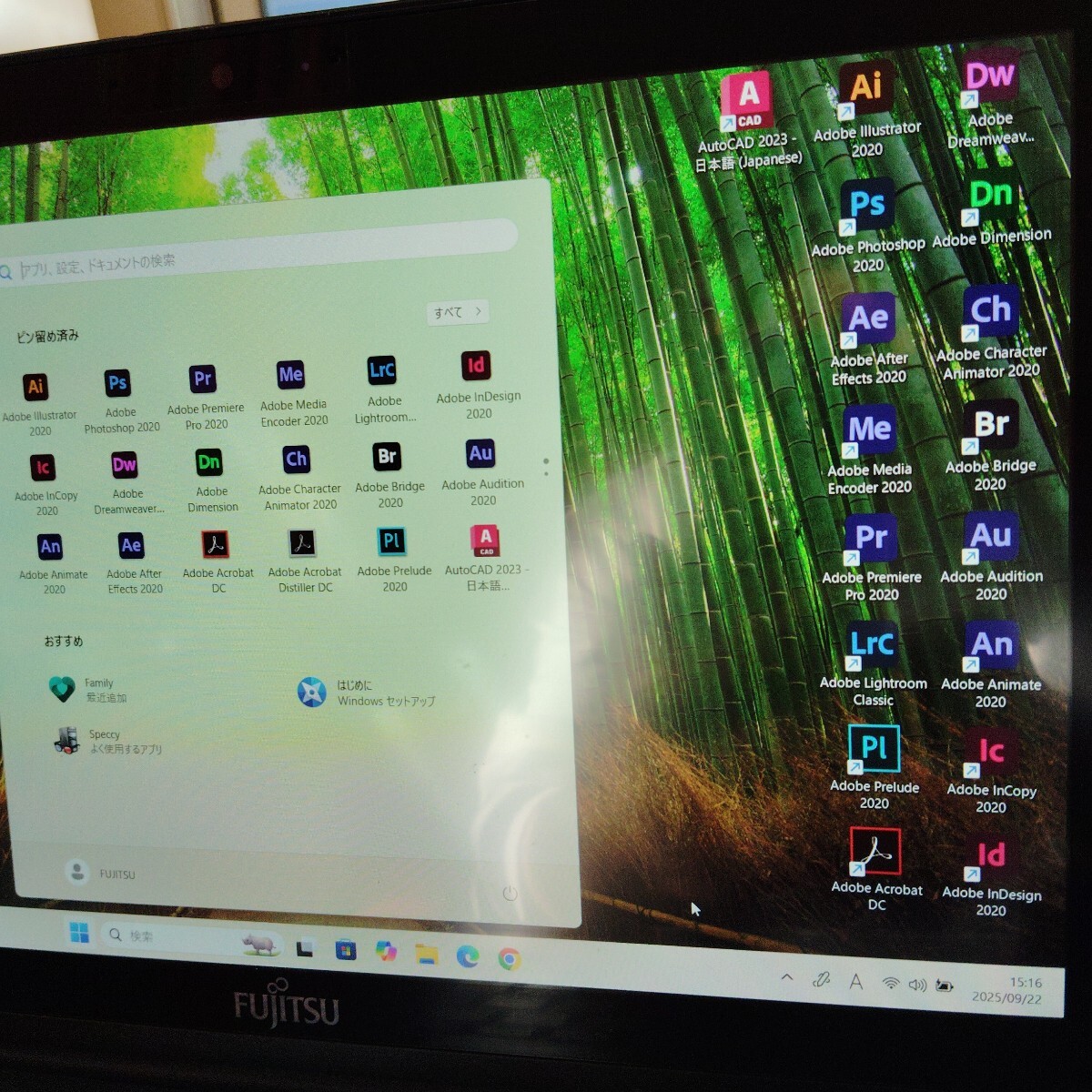Open pinned Adobe Dreamweaver app
This screenshot has width=1092, height=1092.
[126, 482]
